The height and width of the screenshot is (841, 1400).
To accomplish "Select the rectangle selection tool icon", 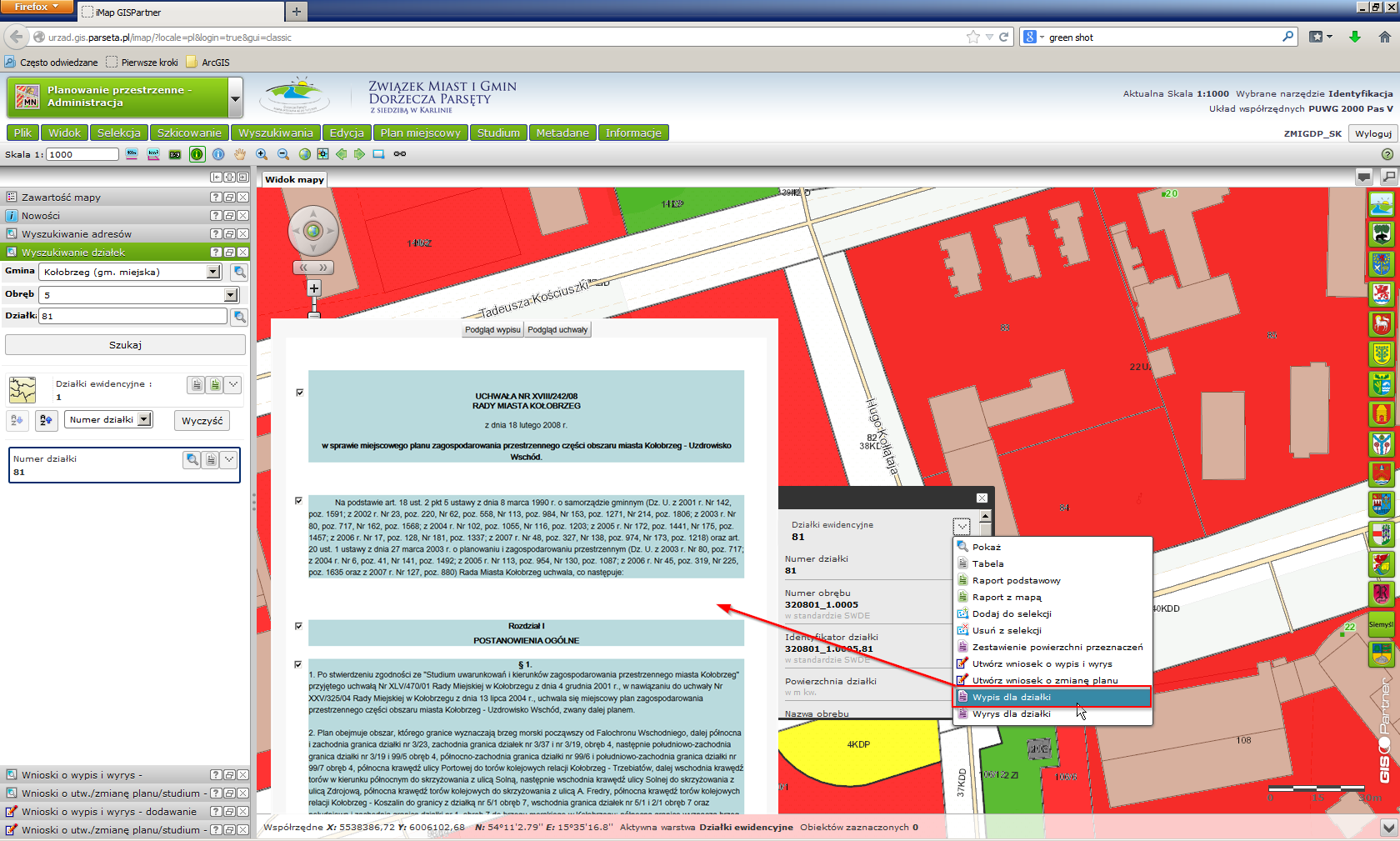I will [x=379, y=154].
